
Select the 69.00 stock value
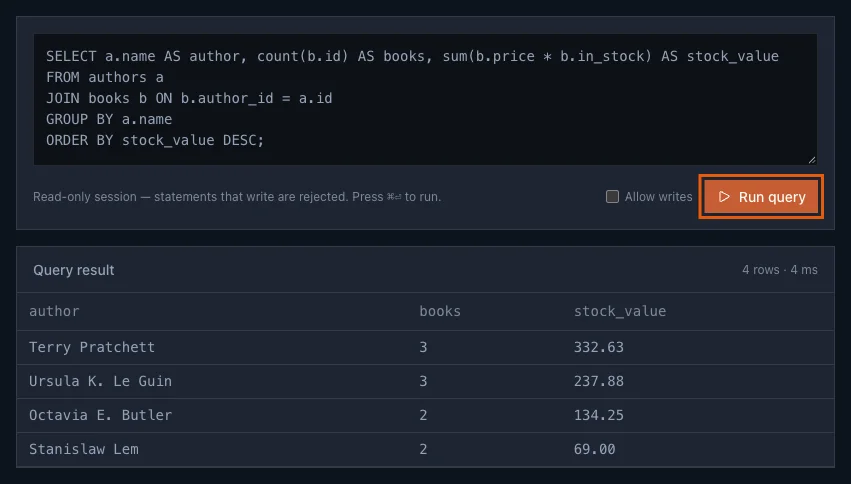coord(594,449)
